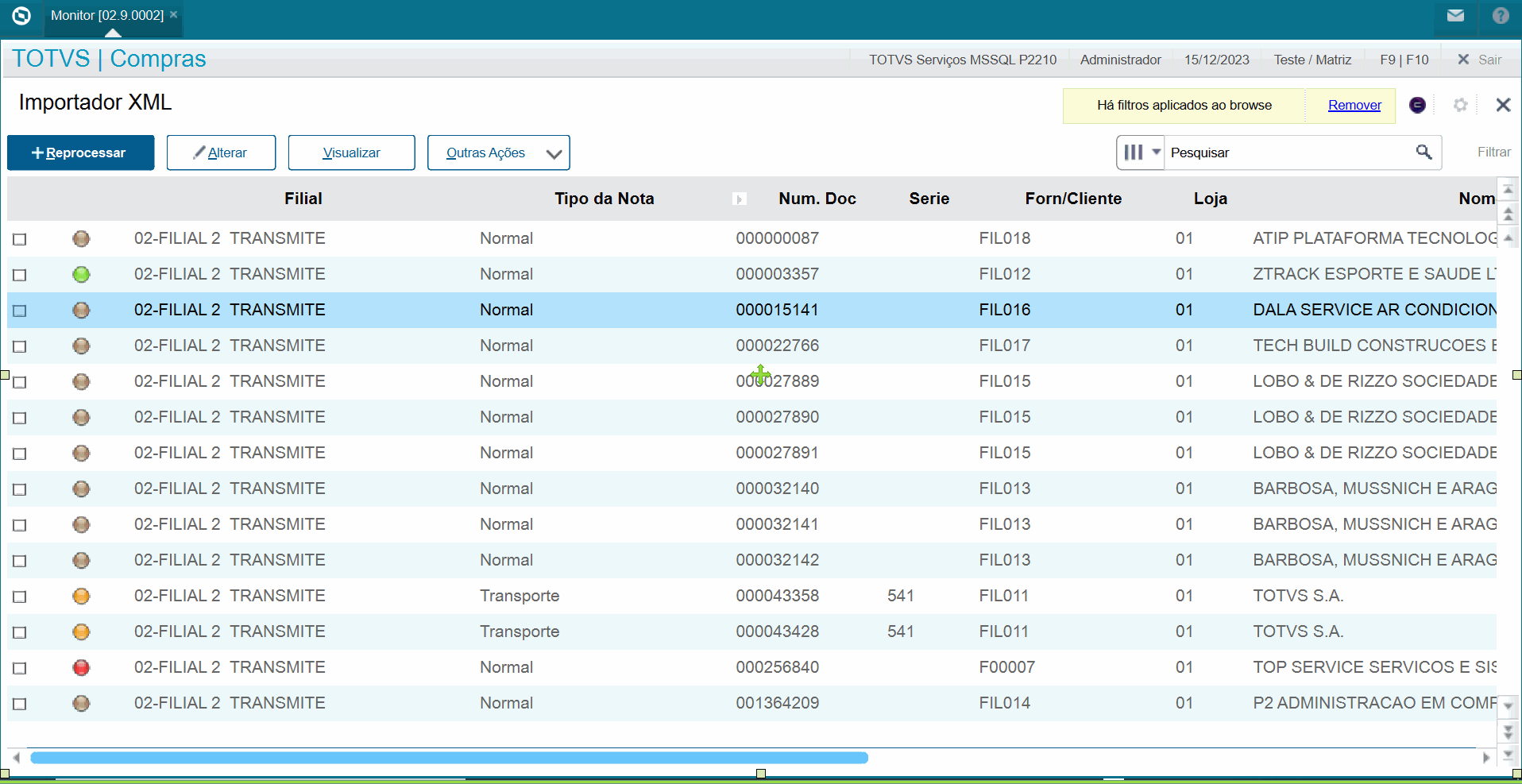
Task: Click Teste / Matriz in the header
Action: point(1312,60)
